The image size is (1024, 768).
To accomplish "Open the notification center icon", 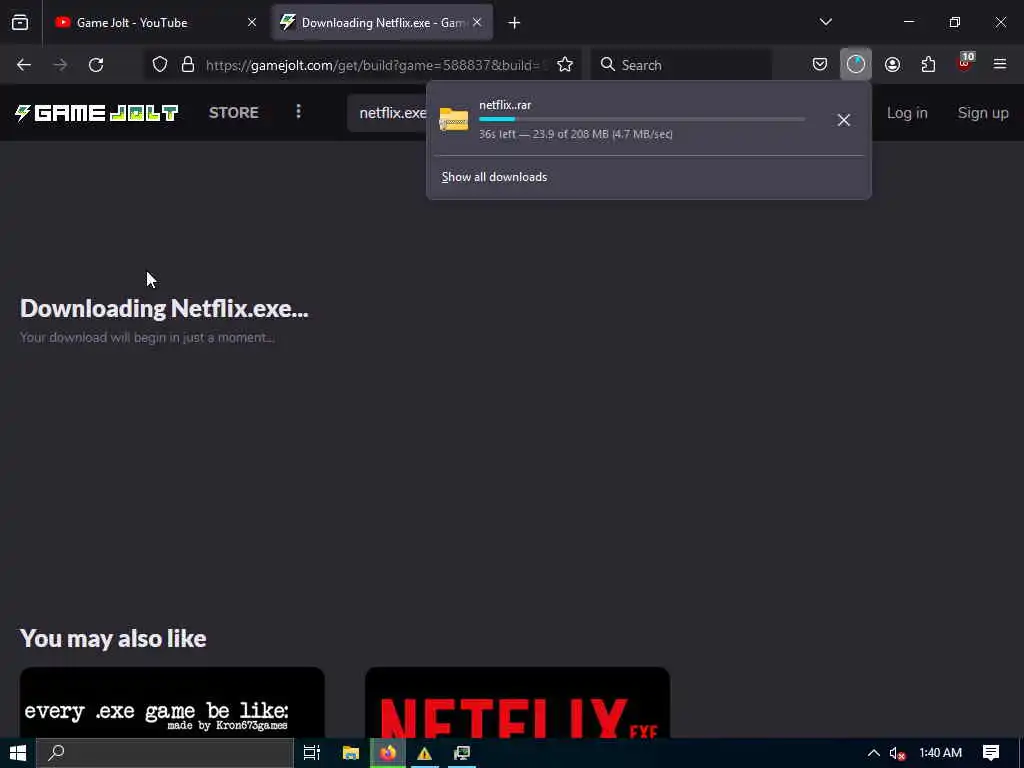I will click(991, 753).
